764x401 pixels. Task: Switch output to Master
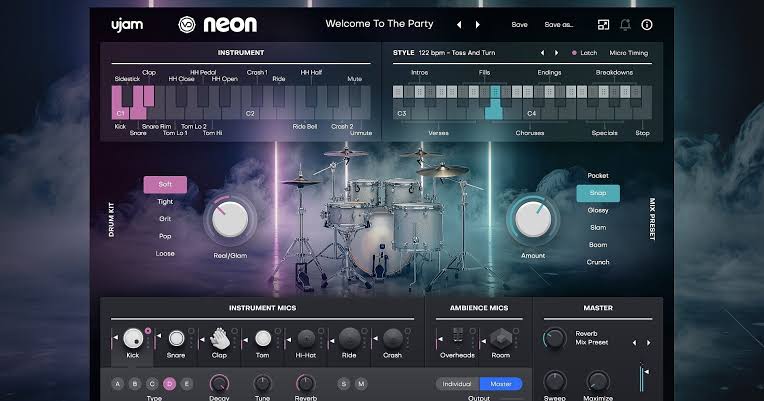coord(501,384)
